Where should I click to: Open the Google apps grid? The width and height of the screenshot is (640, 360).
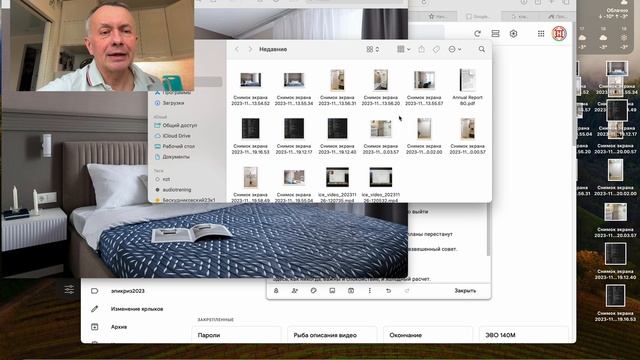pos(541,34)
